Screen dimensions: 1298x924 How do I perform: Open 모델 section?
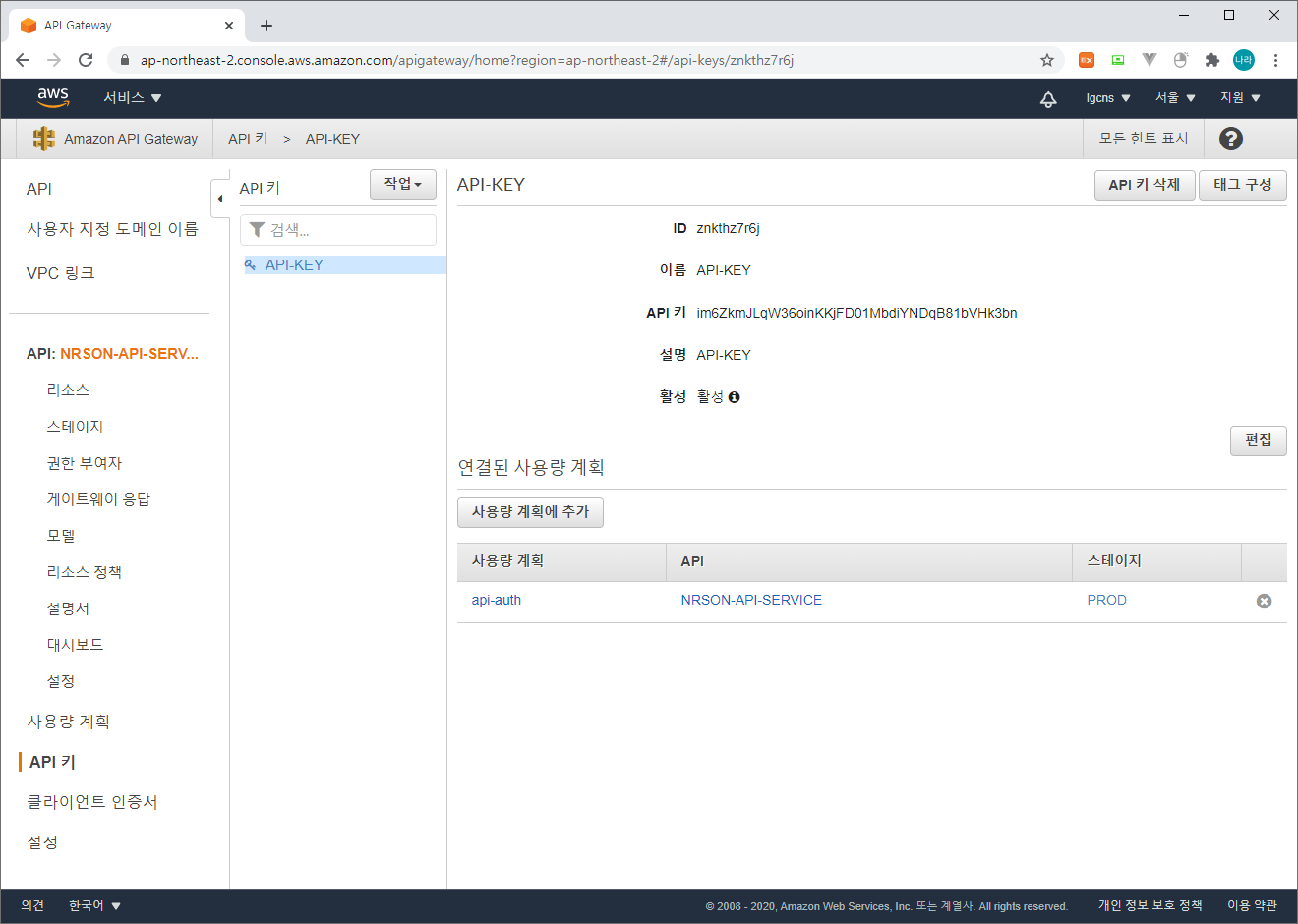pyautogui.click(x=61, y=536)
